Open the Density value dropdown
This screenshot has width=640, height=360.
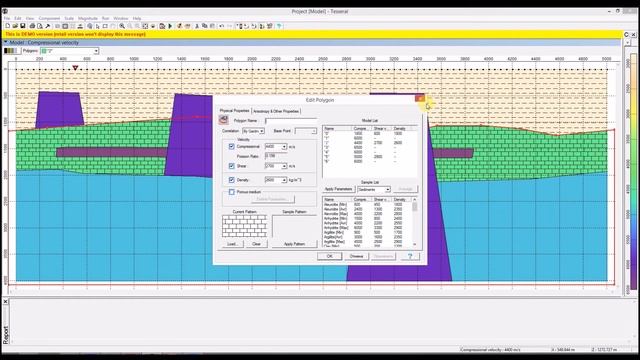[284, 180]
